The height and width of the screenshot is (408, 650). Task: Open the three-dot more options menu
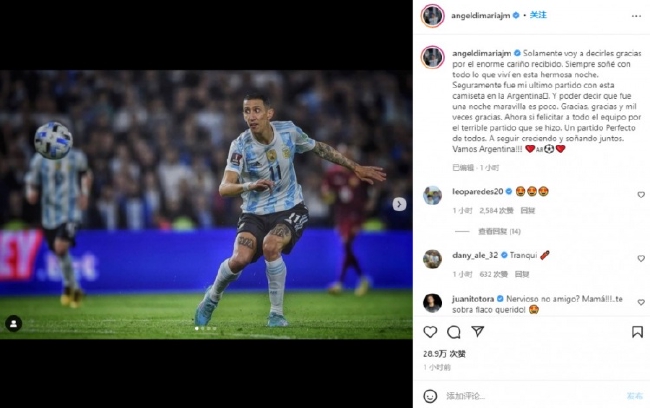636,16
